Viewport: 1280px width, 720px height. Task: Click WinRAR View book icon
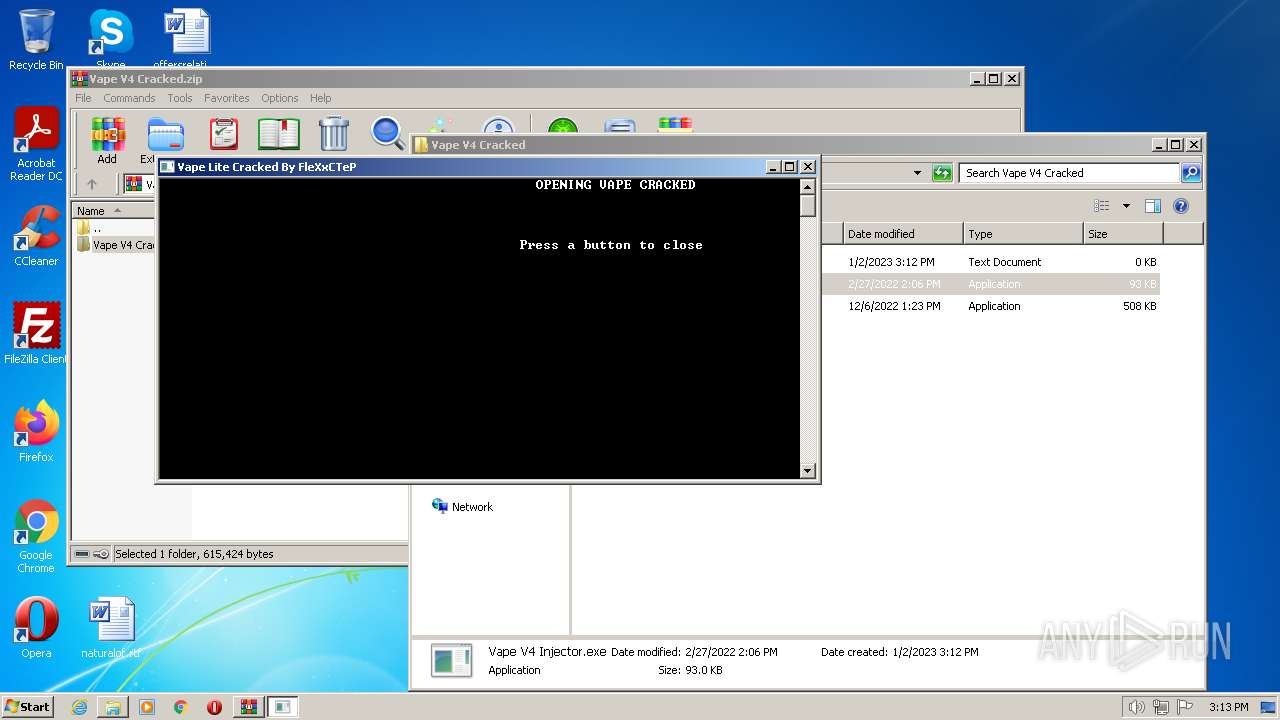pyautogui.click(x=279, y=134)
